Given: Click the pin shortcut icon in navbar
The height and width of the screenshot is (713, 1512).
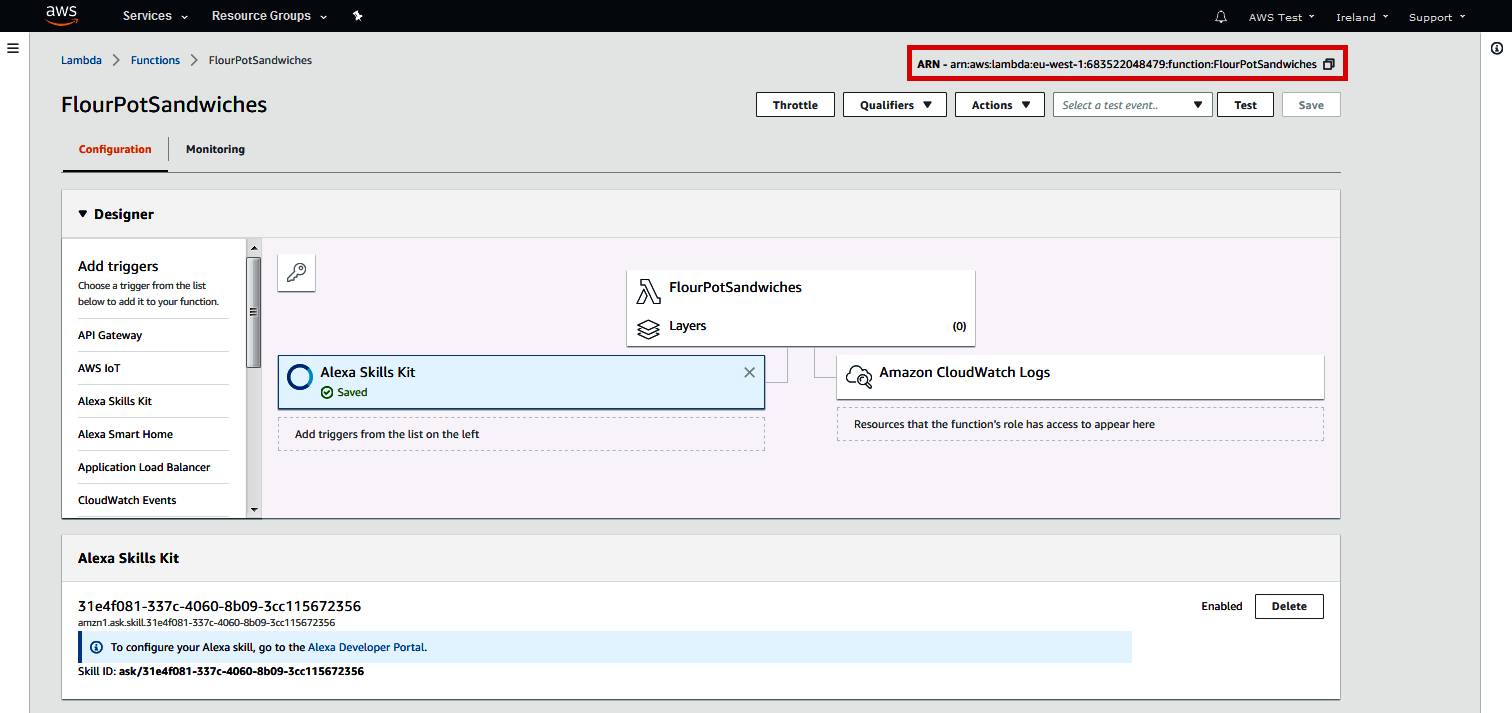Looking at the screenshot, I should 358,17.
